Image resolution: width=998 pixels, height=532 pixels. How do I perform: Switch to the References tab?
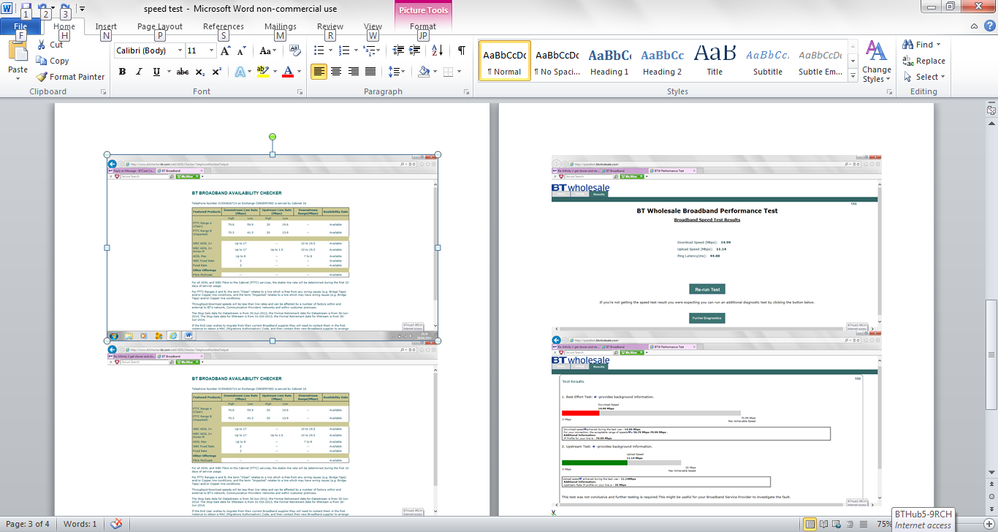(223, 26)
